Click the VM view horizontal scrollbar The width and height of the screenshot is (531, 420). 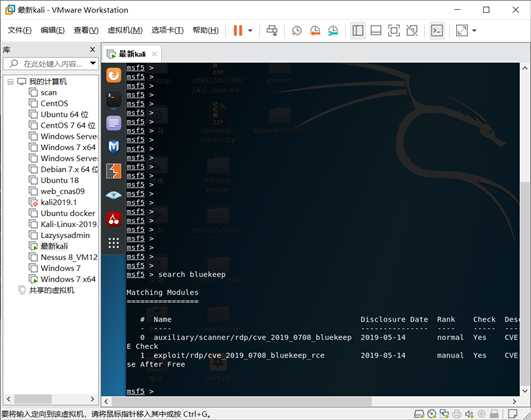coord(242,401)
